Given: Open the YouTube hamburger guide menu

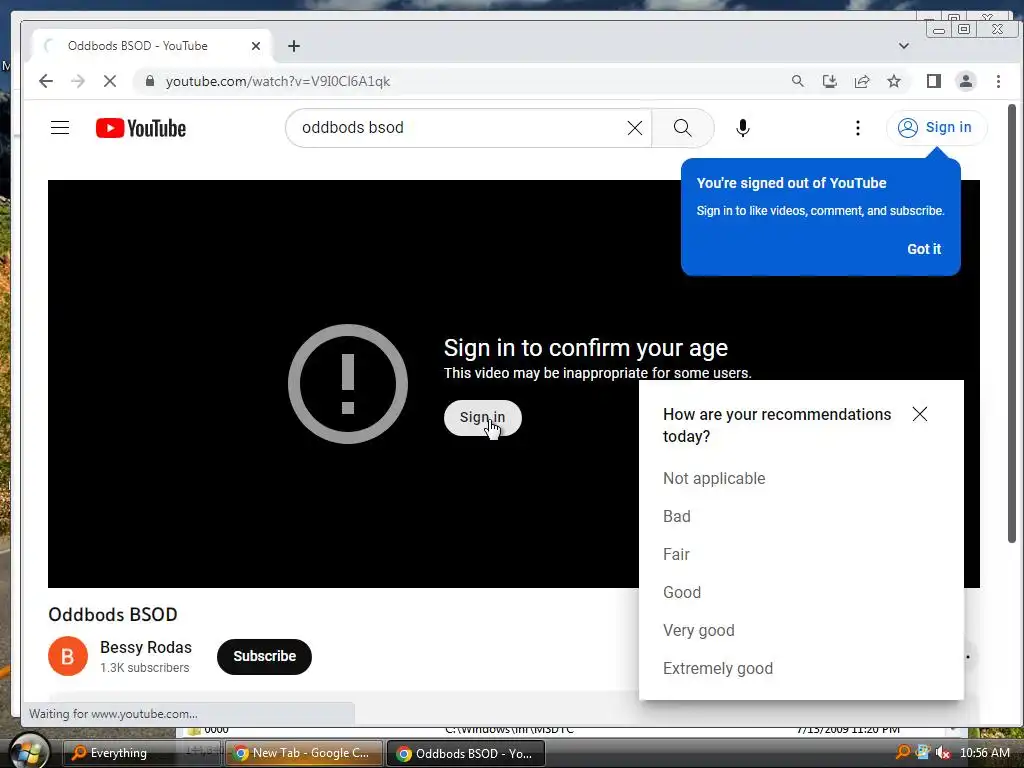Looking at the screenshot, I should 60,127.
